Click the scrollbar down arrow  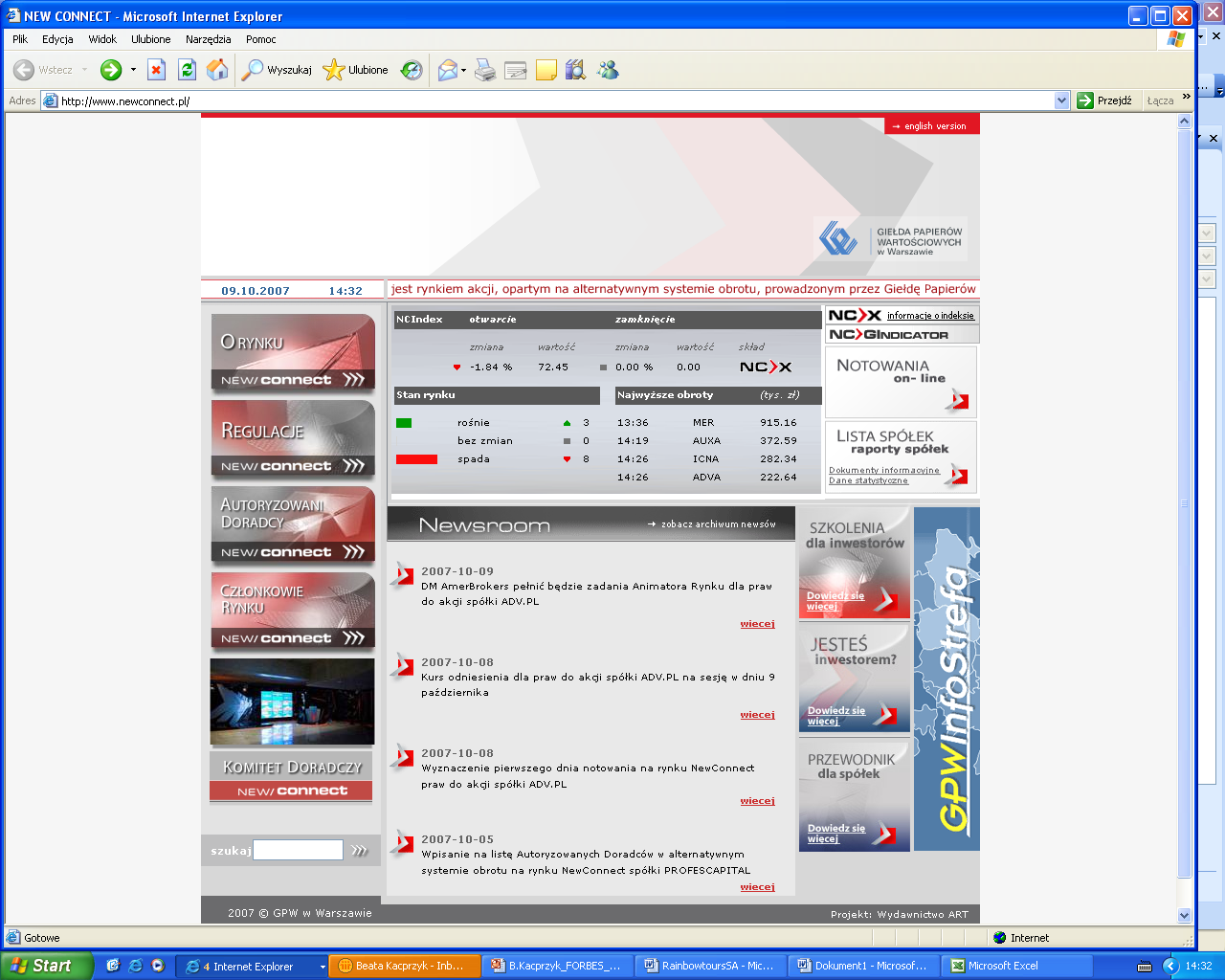point(1184,914)
